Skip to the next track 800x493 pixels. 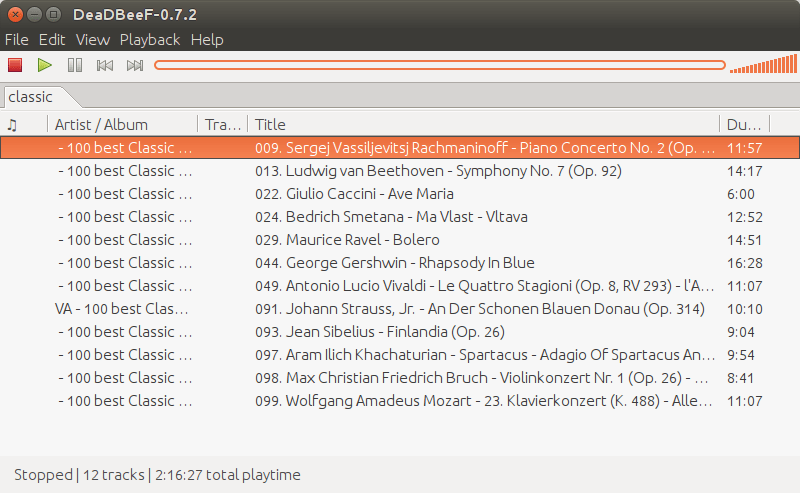135,65
